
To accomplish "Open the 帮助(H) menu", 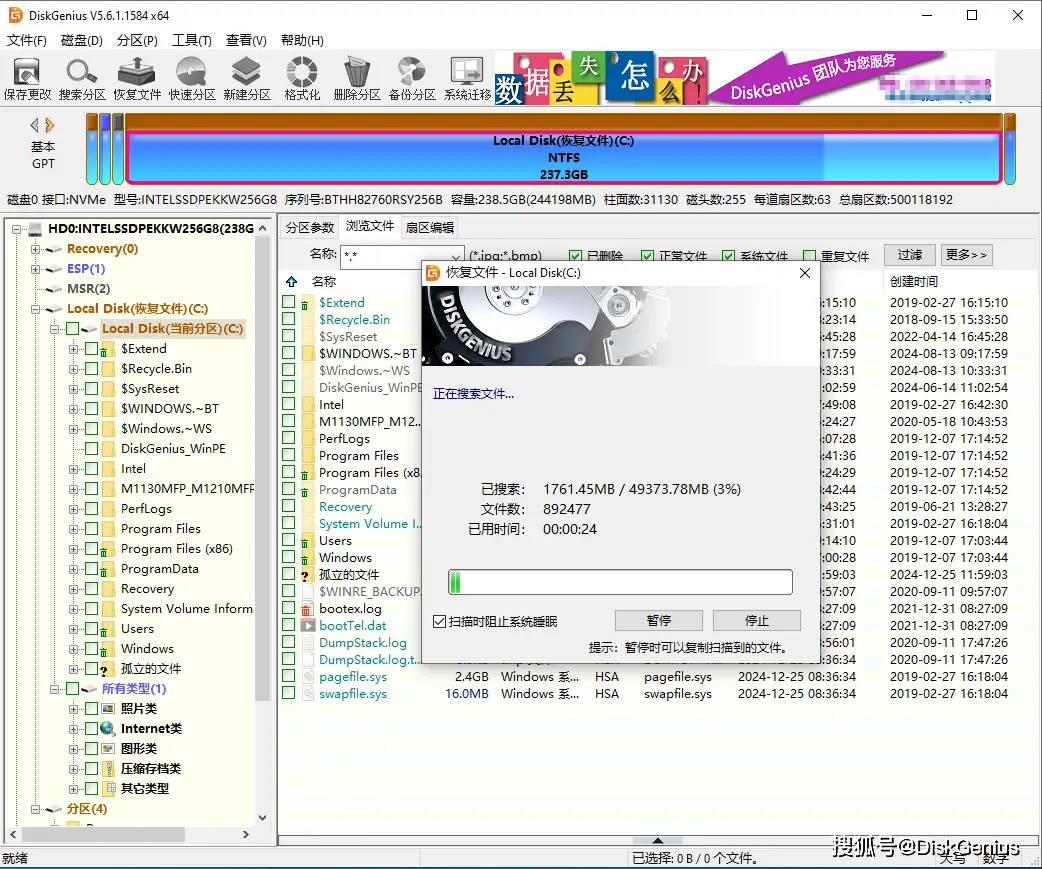I will click(x=302, y=41).
